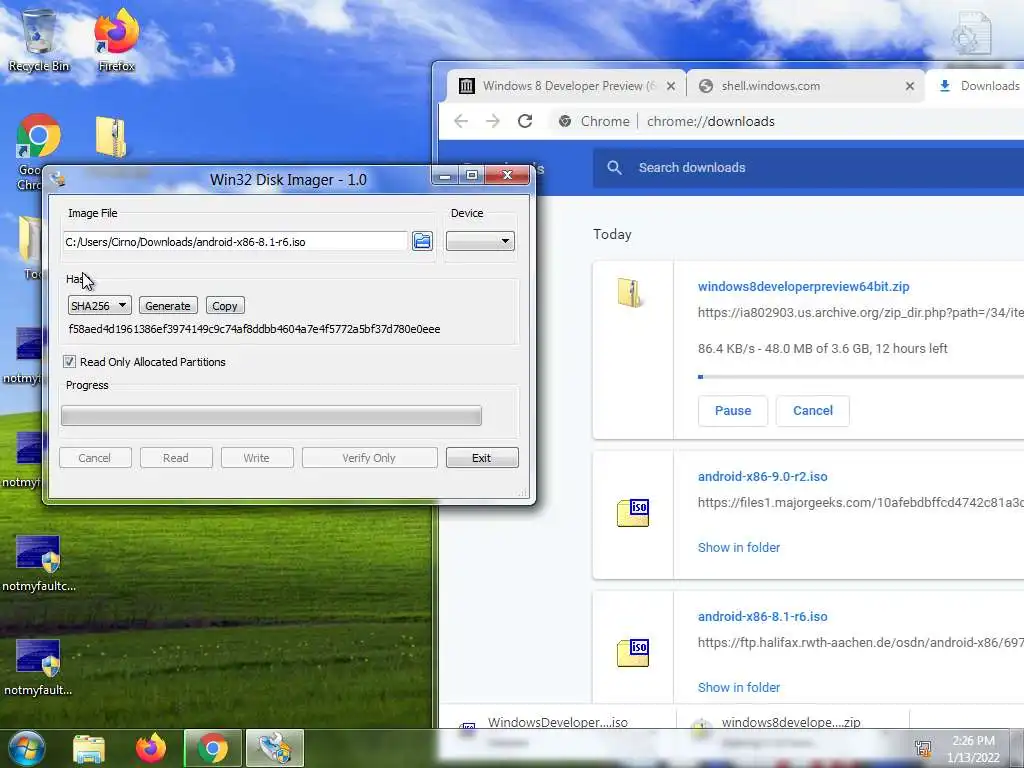Reload the Chrome downloads page
Screen dimensions: 1024x768
click(525, 121)
